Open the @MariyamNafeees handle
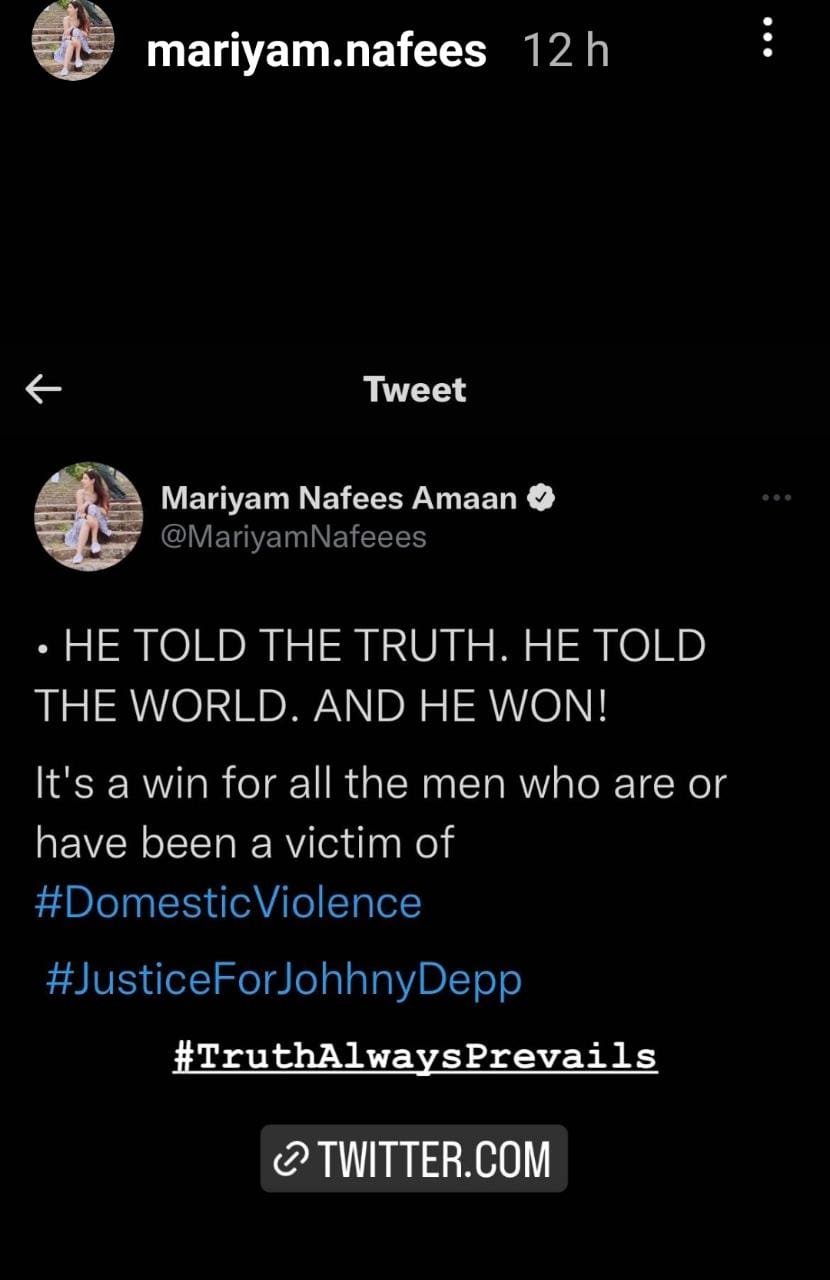This screenshot has height=1280, width=830. pos(293,537)
